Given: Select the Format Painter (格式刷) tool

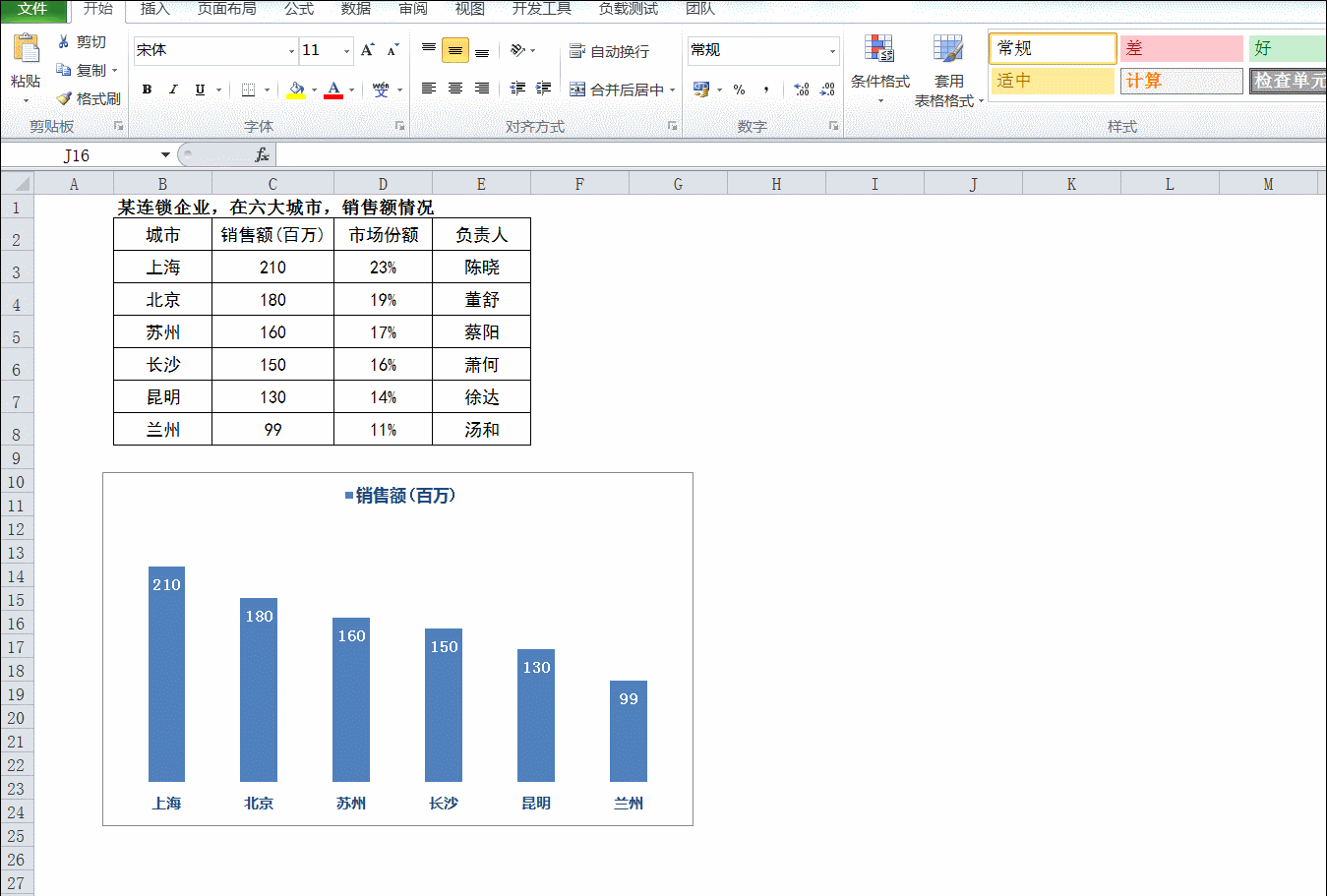Looking at the screenshot, I should pyautogui.click(x=89, y=98).
